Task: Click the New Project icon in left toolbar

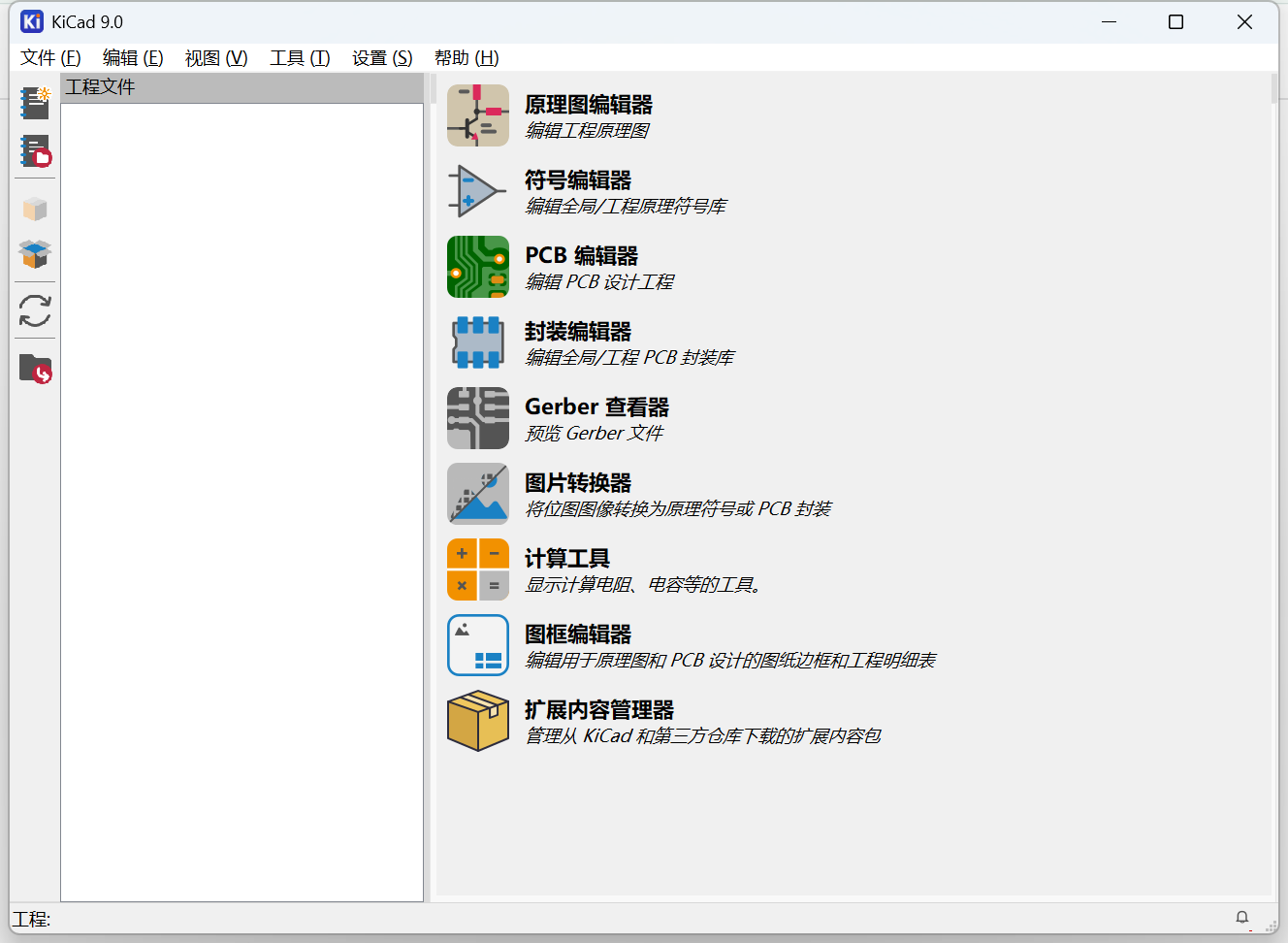Action: (x=35, y=103)
